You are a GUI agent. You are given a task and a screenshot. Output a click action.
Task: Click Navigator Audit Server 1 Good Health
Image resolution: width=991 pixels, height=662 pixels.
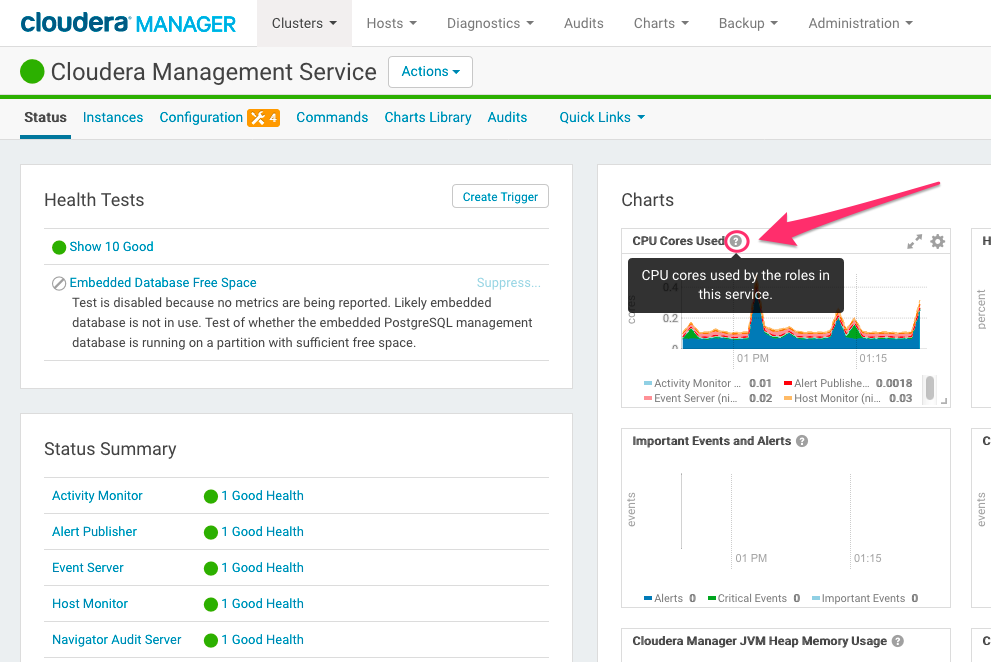click(262, 640)
